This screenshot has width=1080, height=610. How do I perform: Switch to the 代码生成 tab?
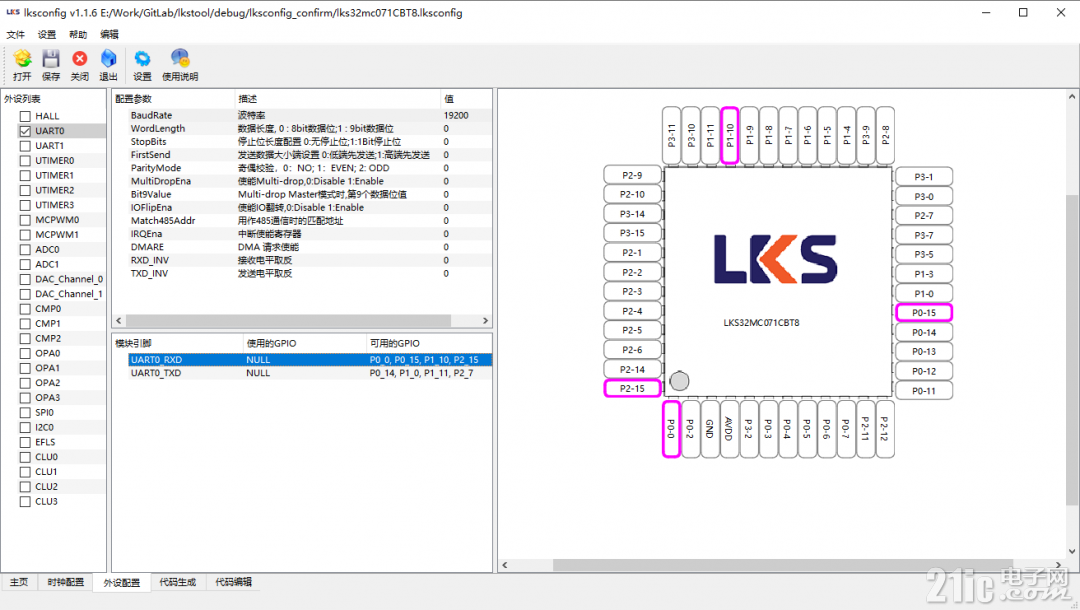[x=178, y=582]
